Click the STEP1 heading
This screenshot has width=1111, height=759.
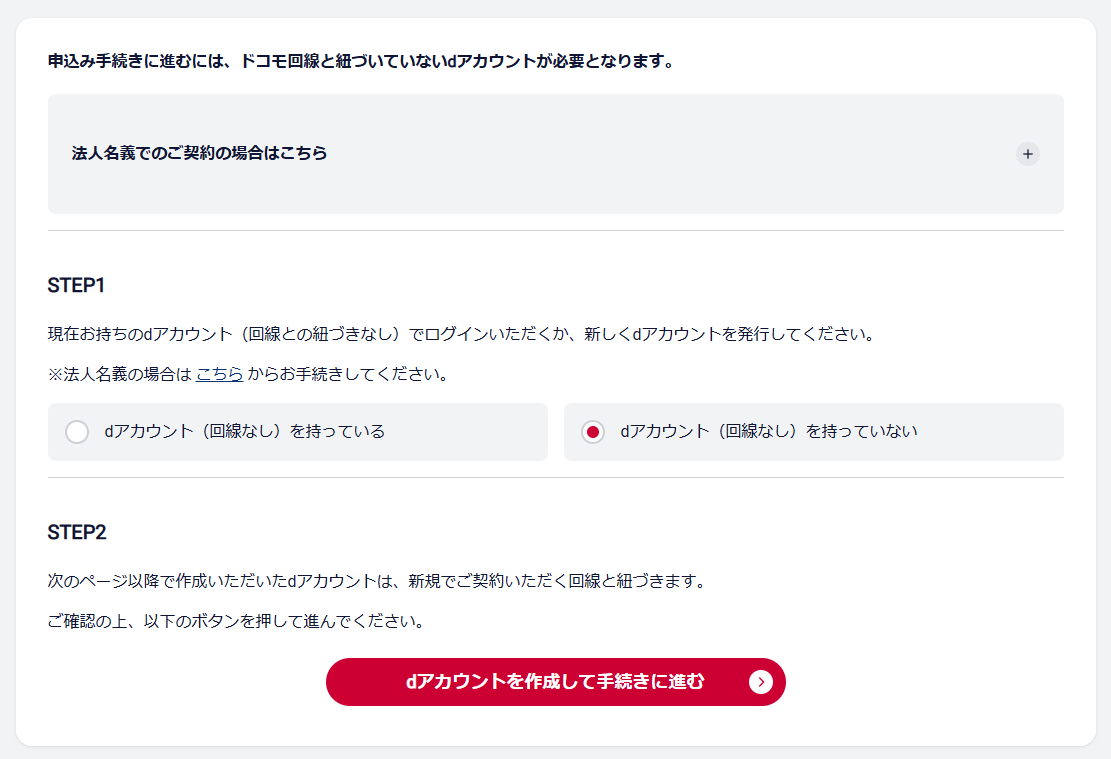(76, 286)
